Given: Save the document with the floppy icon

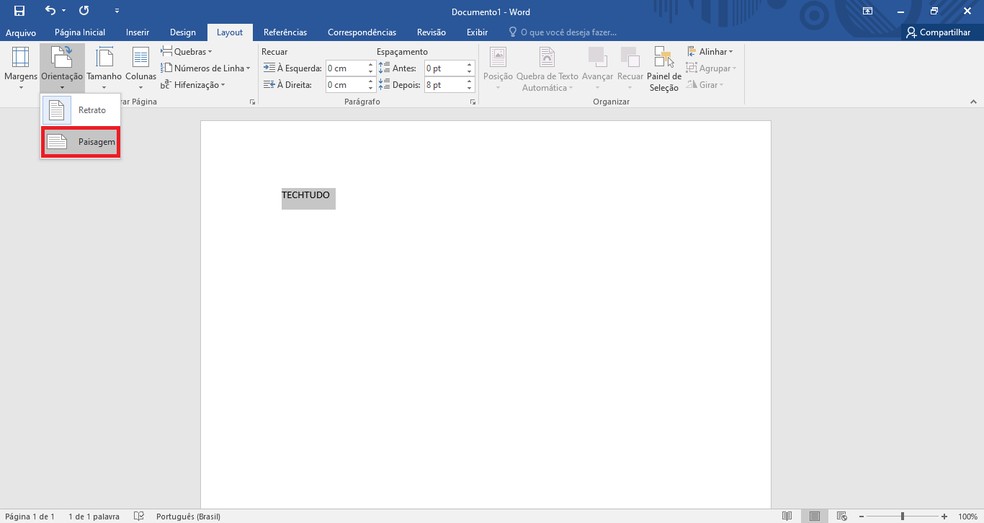Looking at the screenshot, I should coord(19,11).
